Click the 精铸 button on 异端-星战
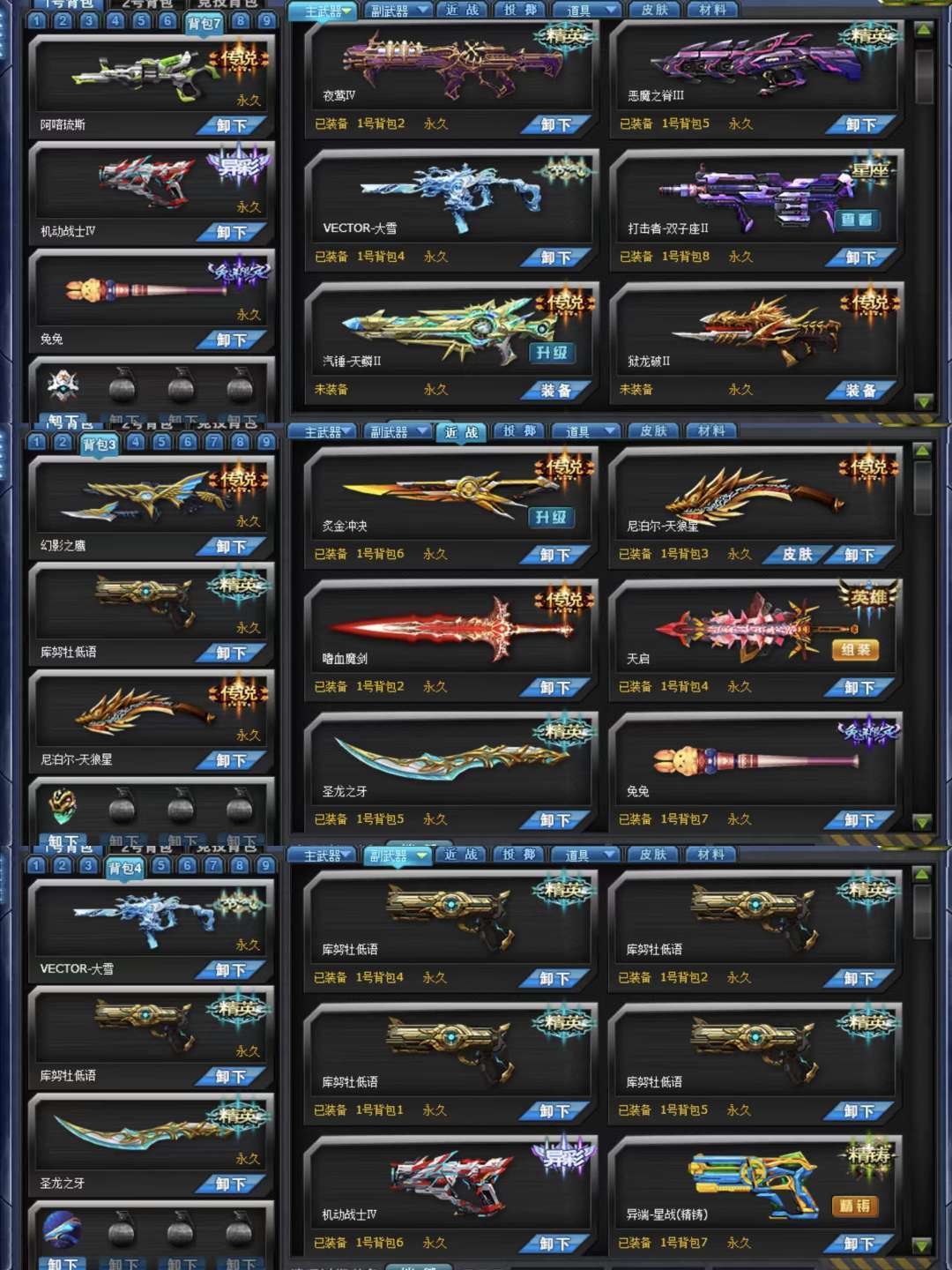952x1270 pixels. pos(855,1206)
